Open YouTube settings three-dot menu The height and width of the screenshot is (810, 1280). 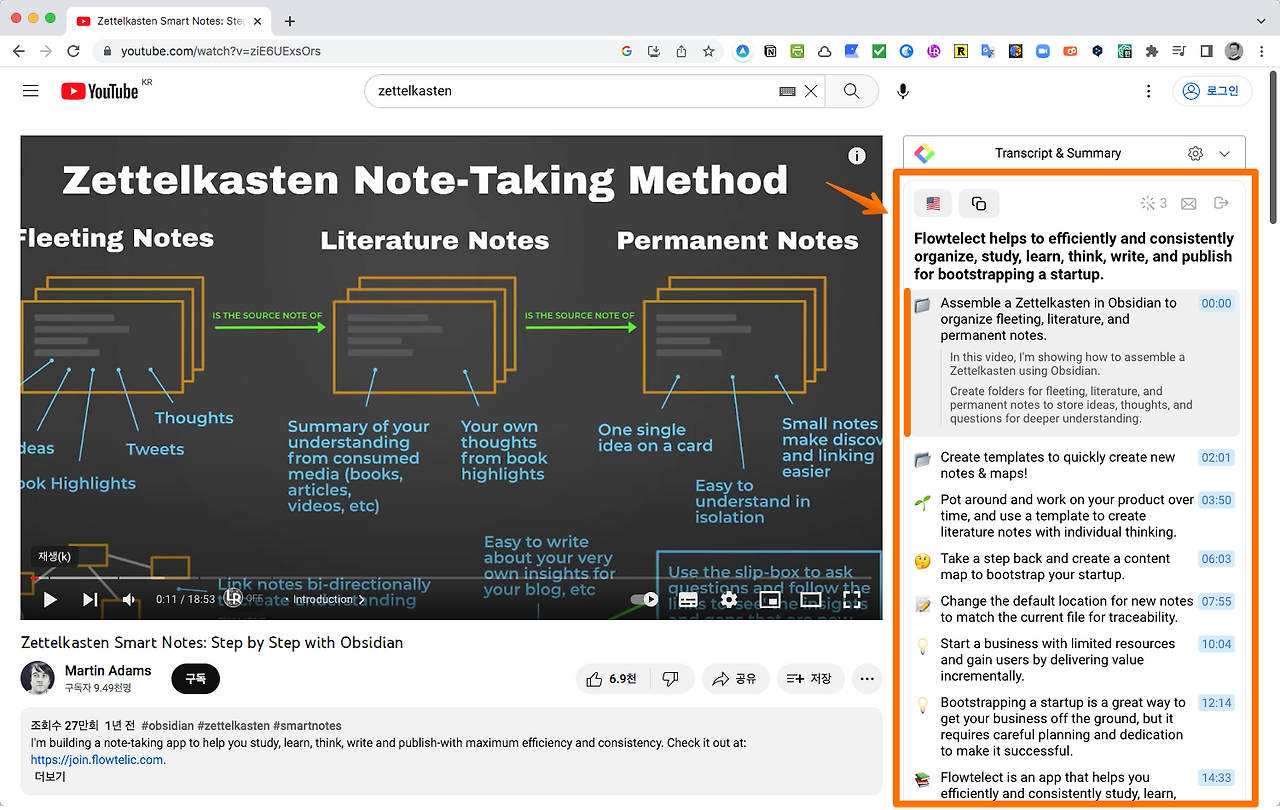1148,91
